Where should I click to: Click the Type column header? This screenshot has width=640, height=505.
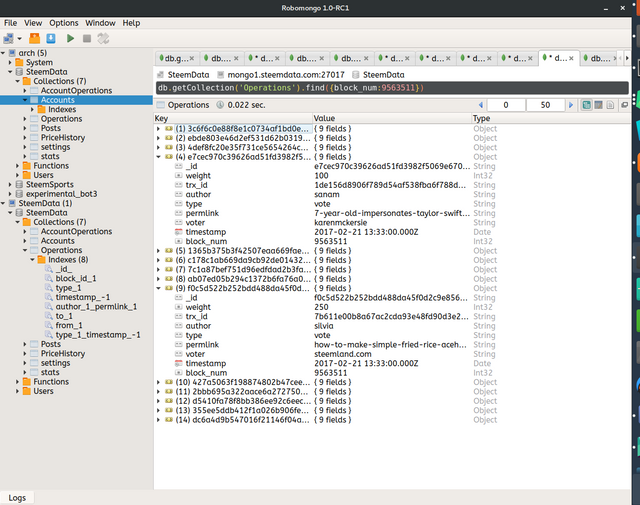click(x=551, y=118)
